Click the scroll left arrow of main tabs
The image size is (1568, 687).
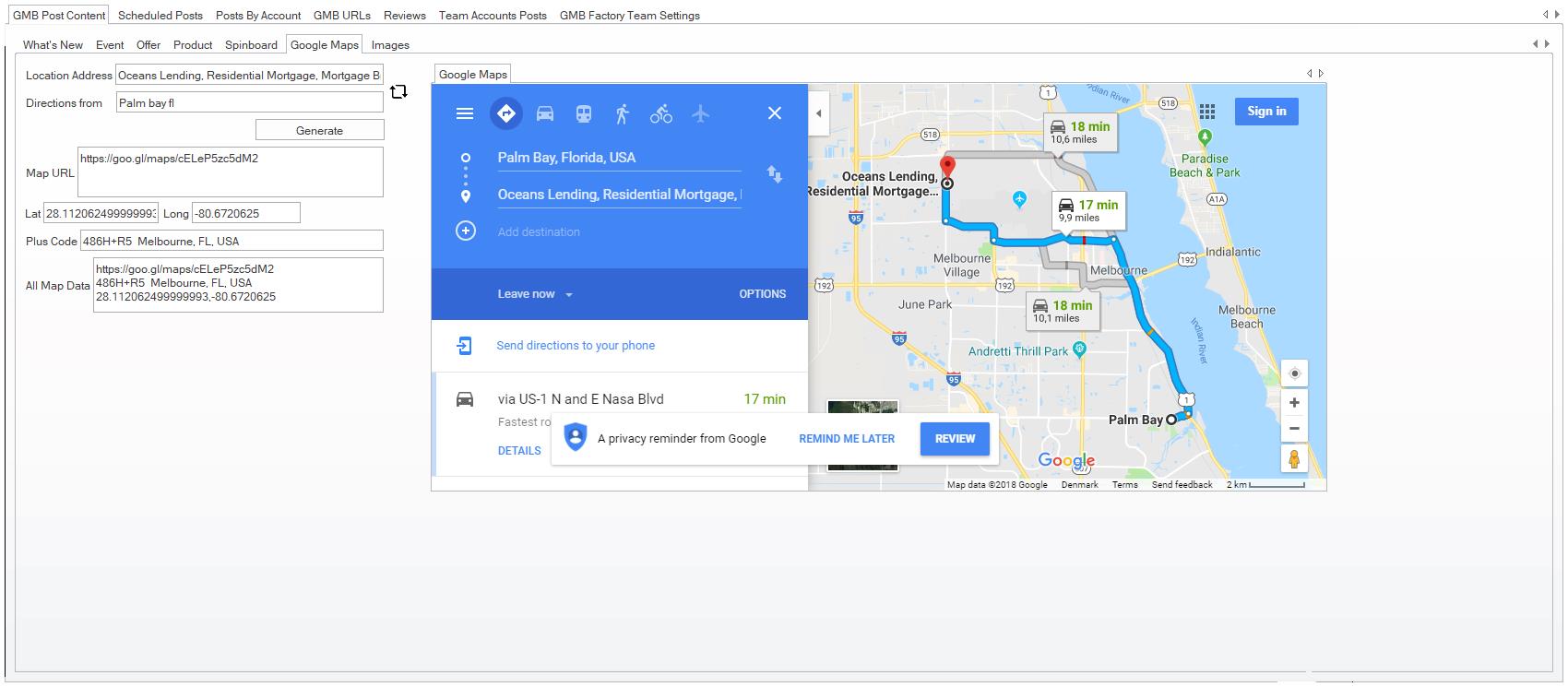[x=1546, y=14]
